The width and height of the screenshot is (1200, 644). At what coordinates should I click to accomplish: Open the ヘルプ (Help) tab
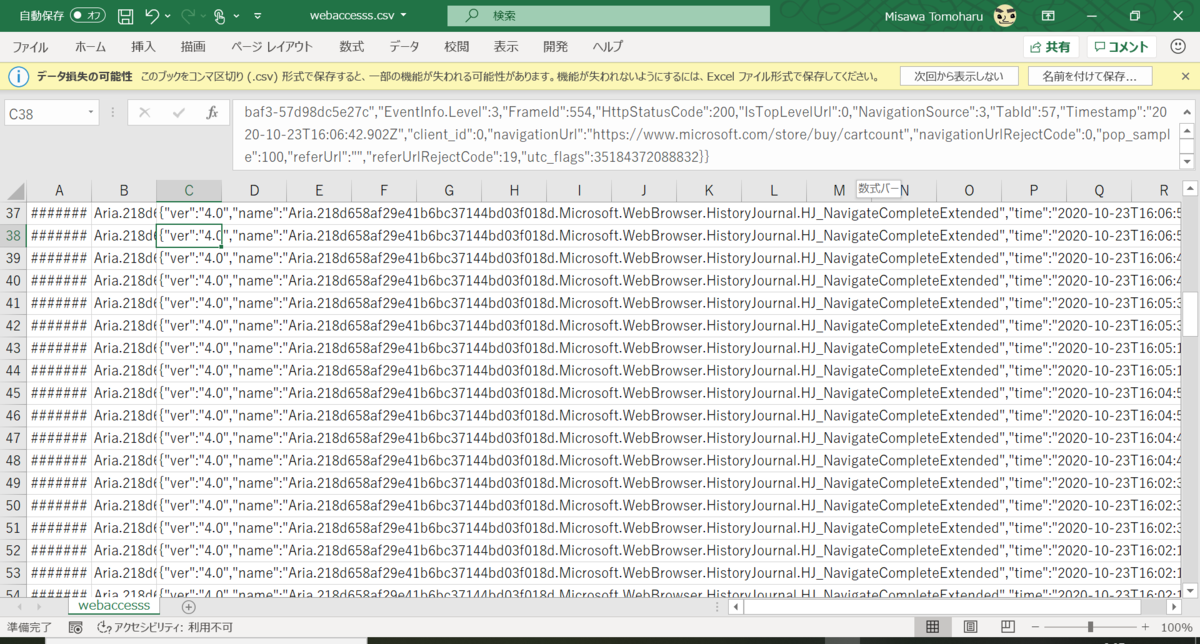point(607,47)
